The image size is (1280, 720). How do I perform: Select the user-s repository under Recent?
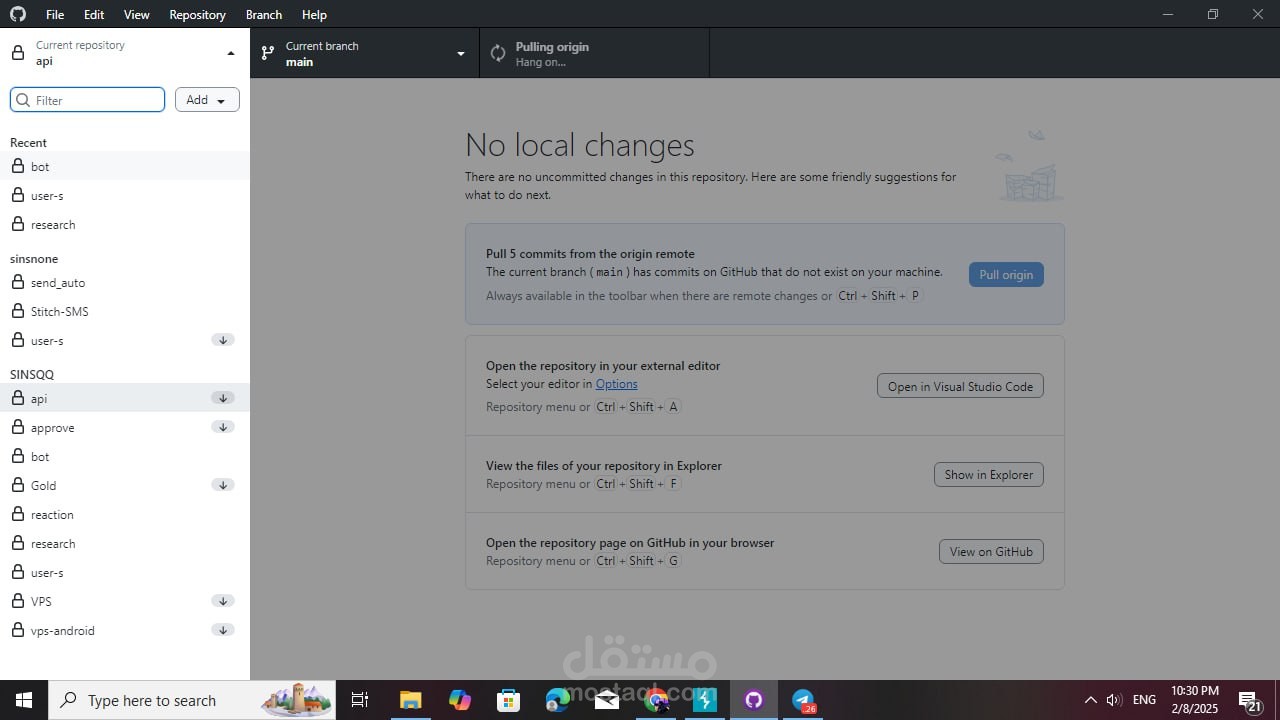coord(125,196)
